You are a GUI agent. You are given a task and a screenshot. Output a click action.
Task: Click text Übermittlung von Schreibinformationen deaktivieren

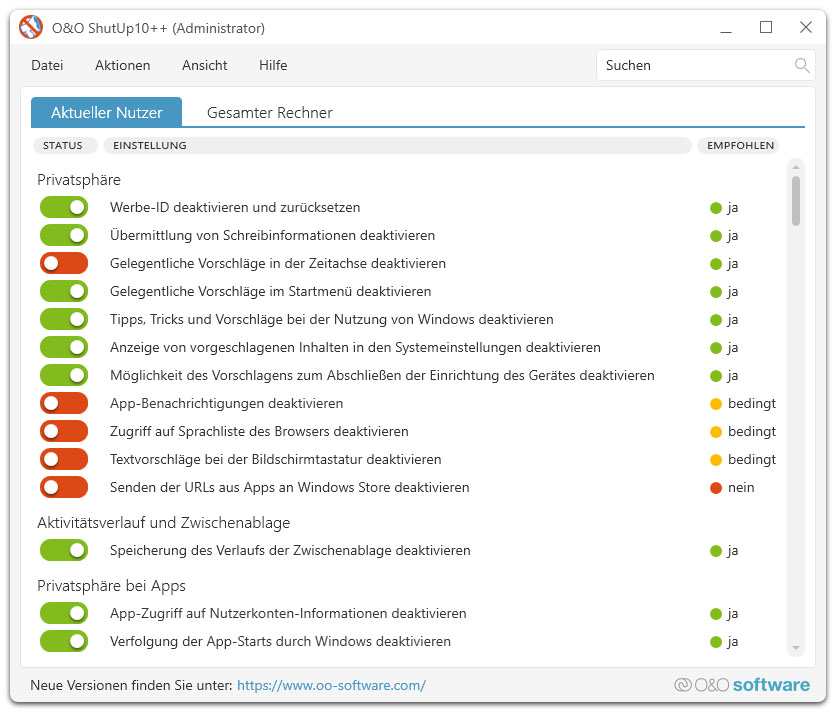(x=272, y=235)
